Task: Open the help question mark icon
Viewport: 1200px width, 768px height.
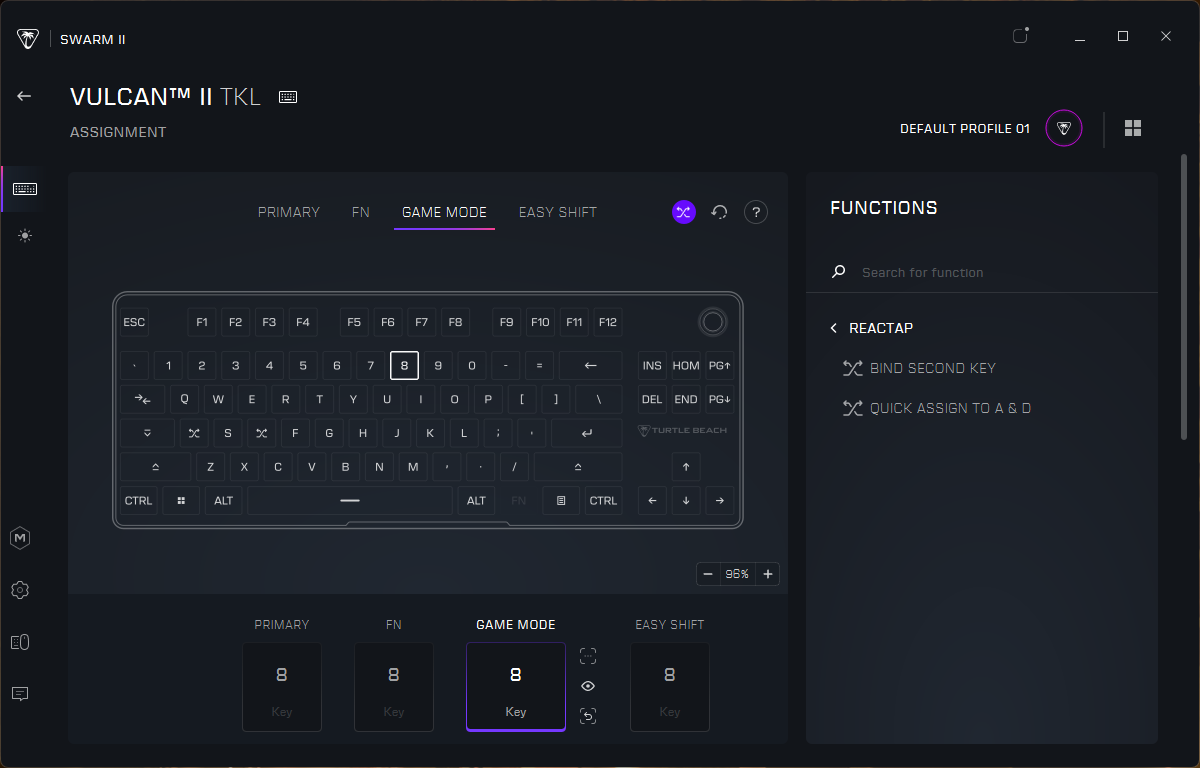Action: click(x=756, y=212)
